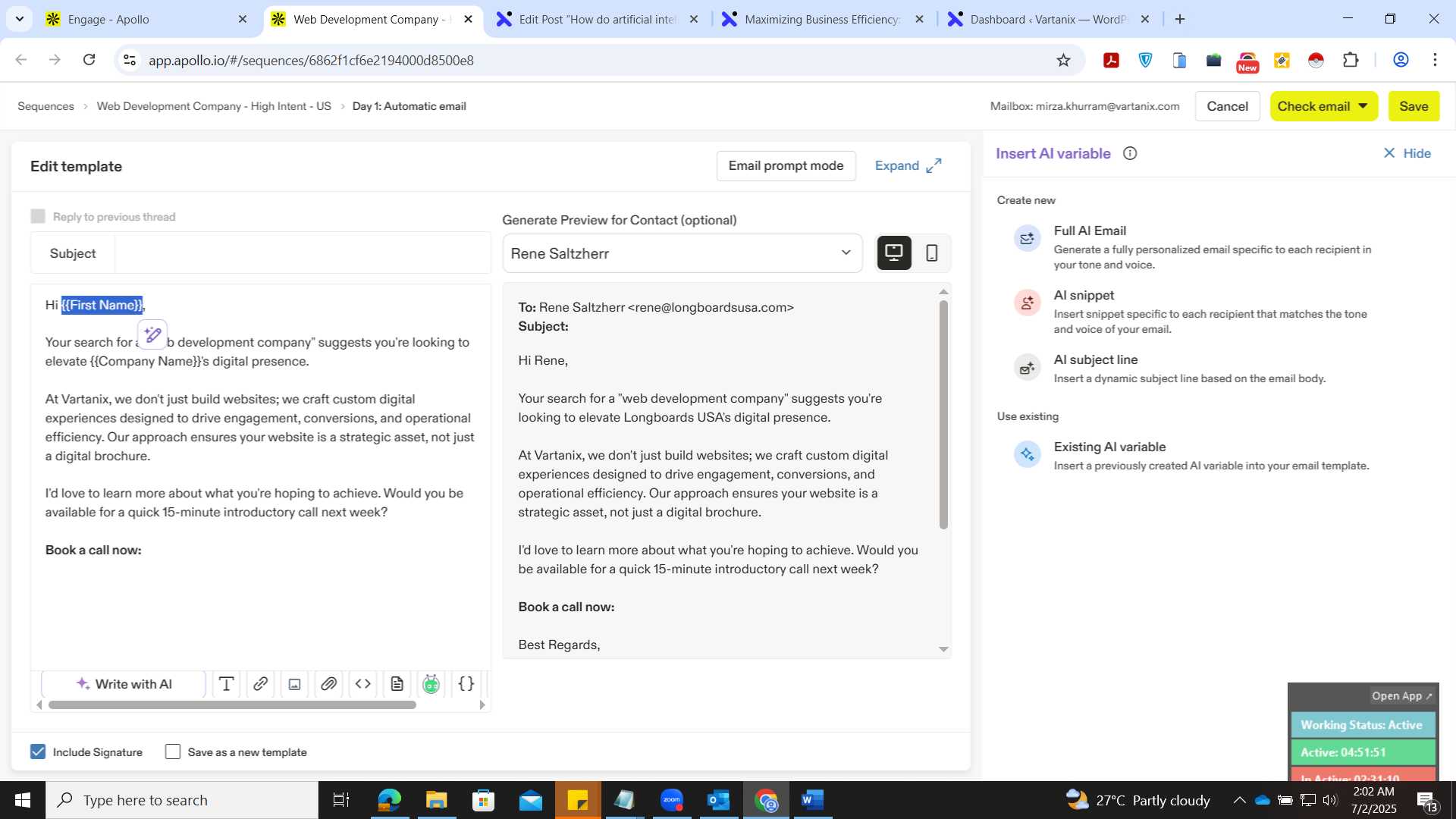
Task: Click the preview pane vertical scrollbar
Action: [943, 414]
